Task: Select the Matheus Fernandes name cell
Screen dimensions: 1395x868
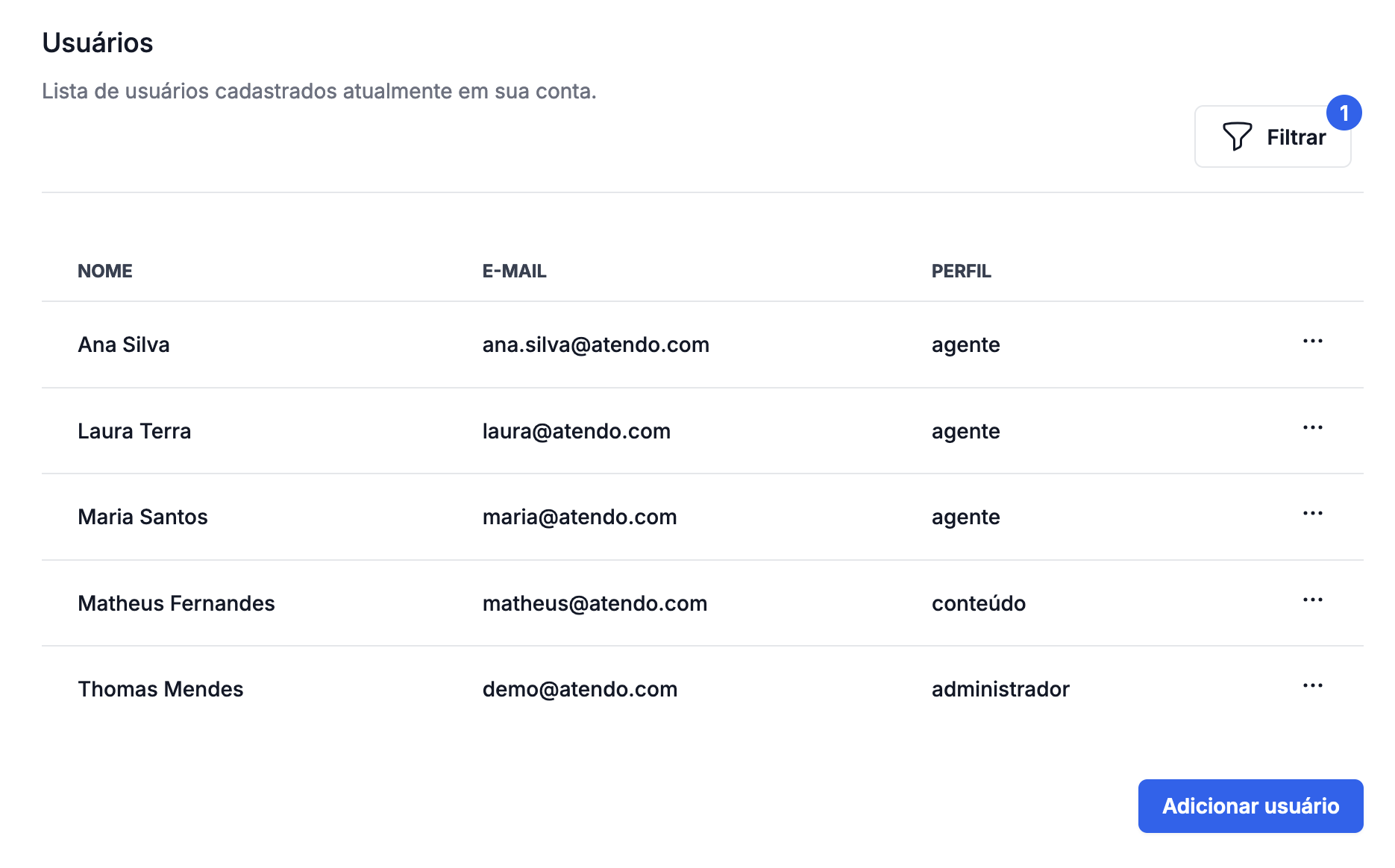Action: (x=176, y=603)
